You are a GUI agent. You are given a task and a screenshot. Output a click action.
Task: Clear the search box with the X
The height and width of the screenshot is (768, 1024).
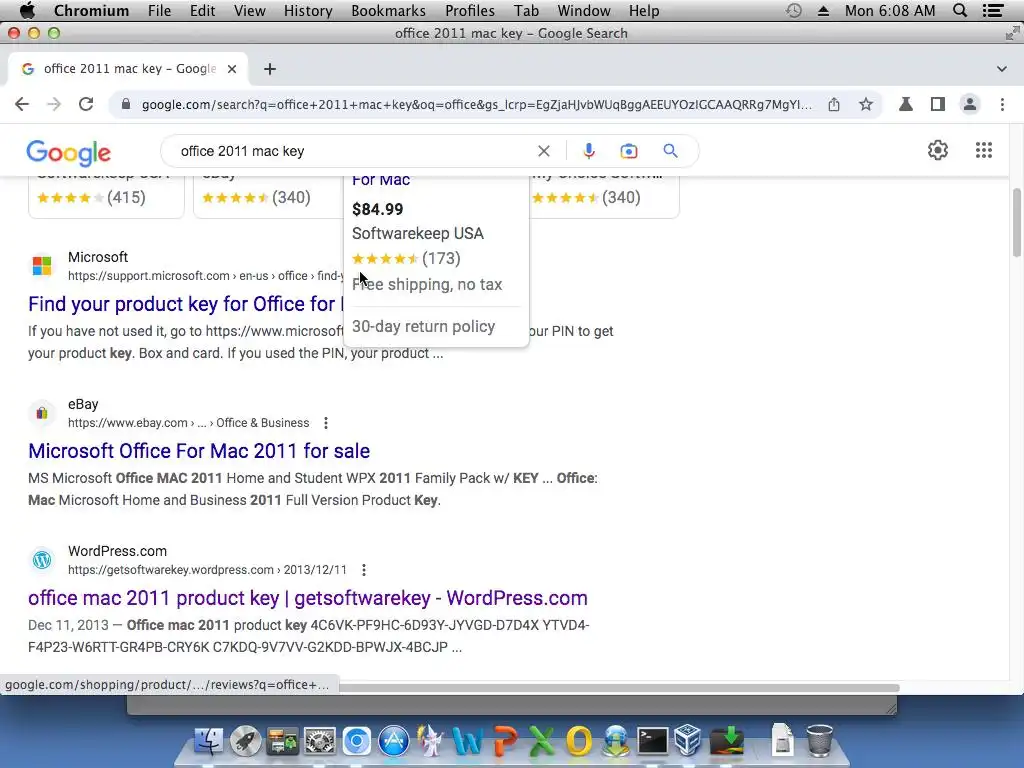click(543, 152)
